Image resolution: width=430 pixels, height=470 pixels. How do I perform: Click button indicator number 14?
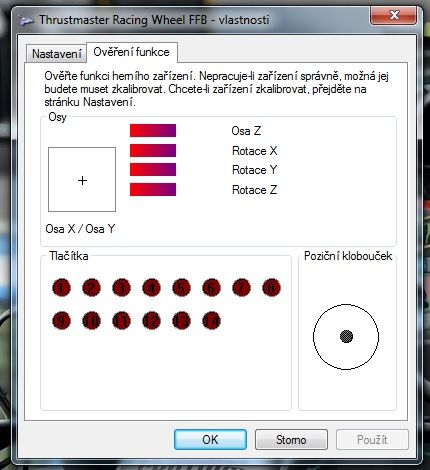coord(211,321)
